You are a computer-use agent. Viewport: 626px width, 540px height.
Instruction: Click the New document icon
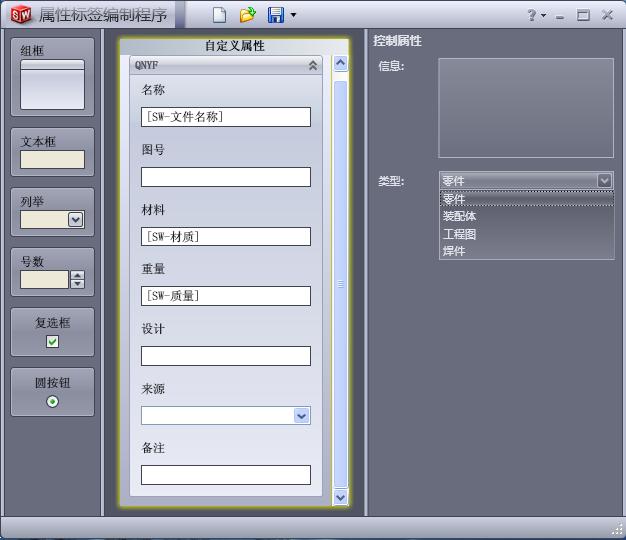pyautogui.click(x=219, y=15)
